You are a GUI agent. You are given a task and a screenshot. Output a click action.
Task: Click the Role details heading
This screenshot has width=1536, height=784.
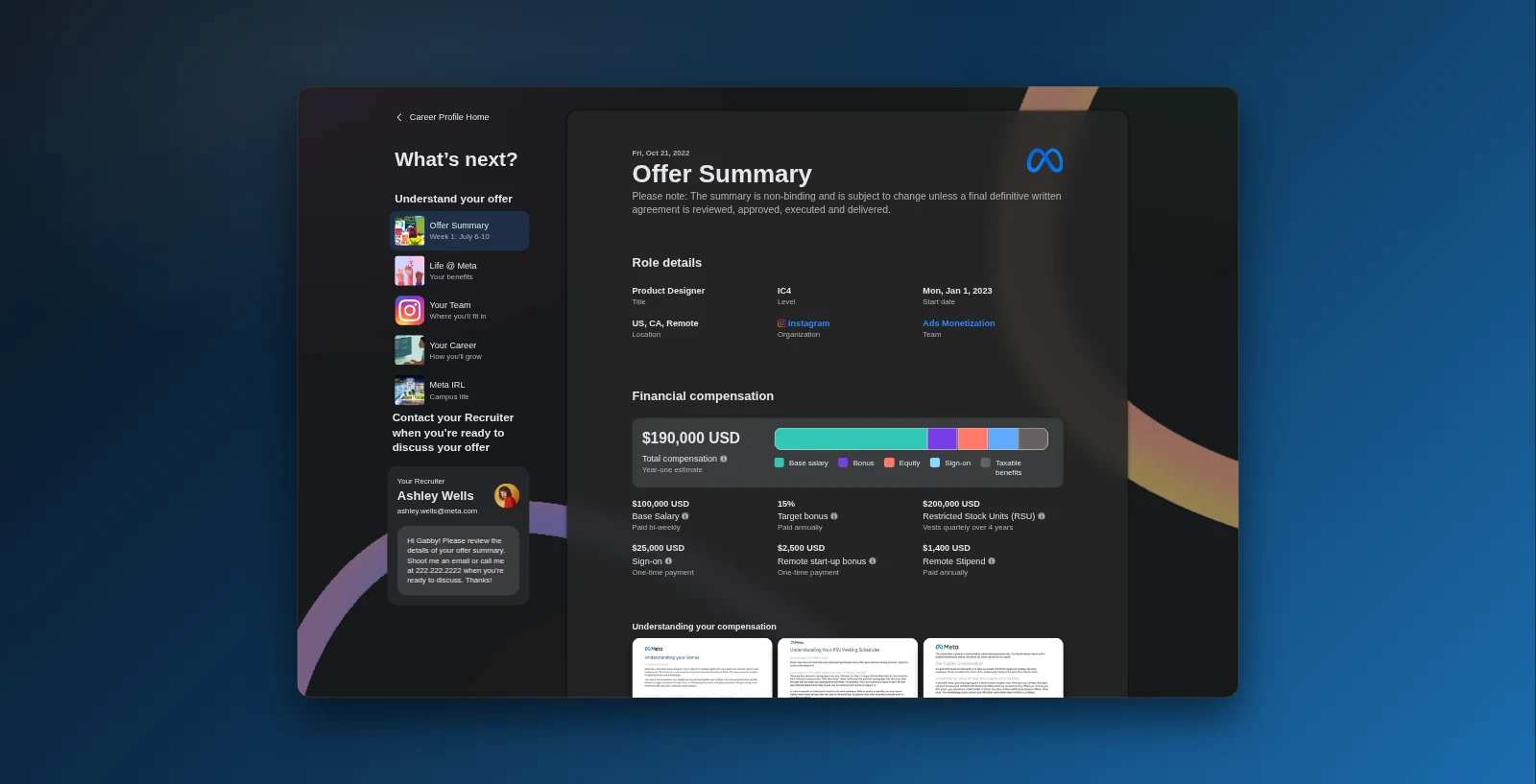(x=667, y=263)
